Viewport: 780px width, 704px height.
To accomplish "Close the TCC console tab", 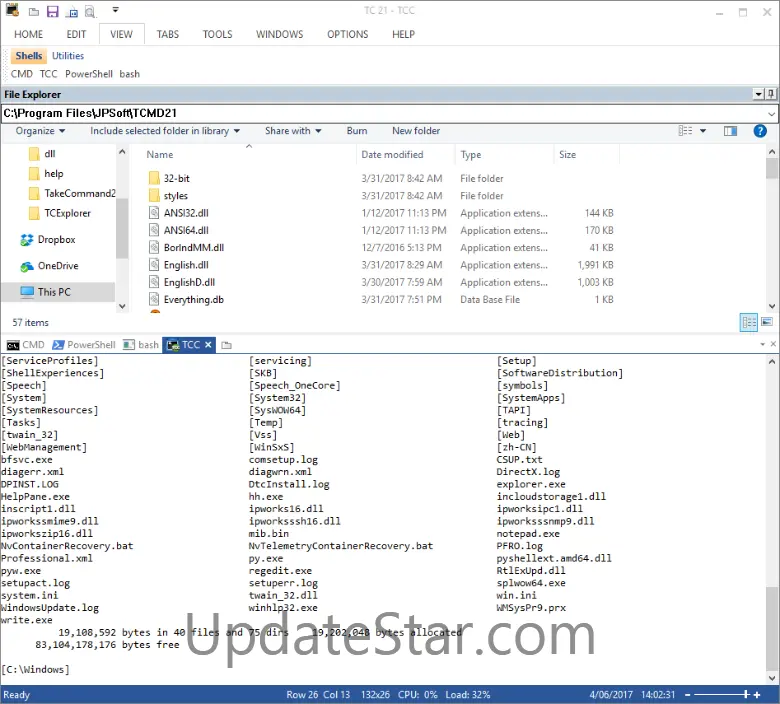I will click(208, 345).
